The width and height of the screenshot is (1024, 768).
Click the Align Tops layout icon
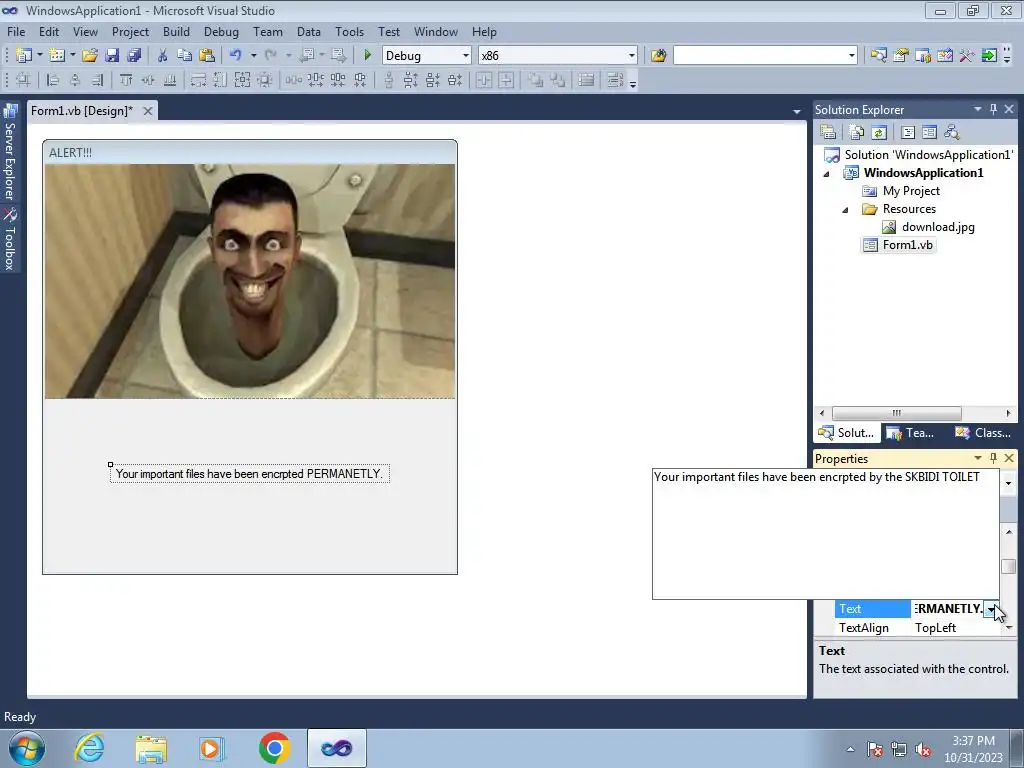pyautogui.click(x=125, y=80)
